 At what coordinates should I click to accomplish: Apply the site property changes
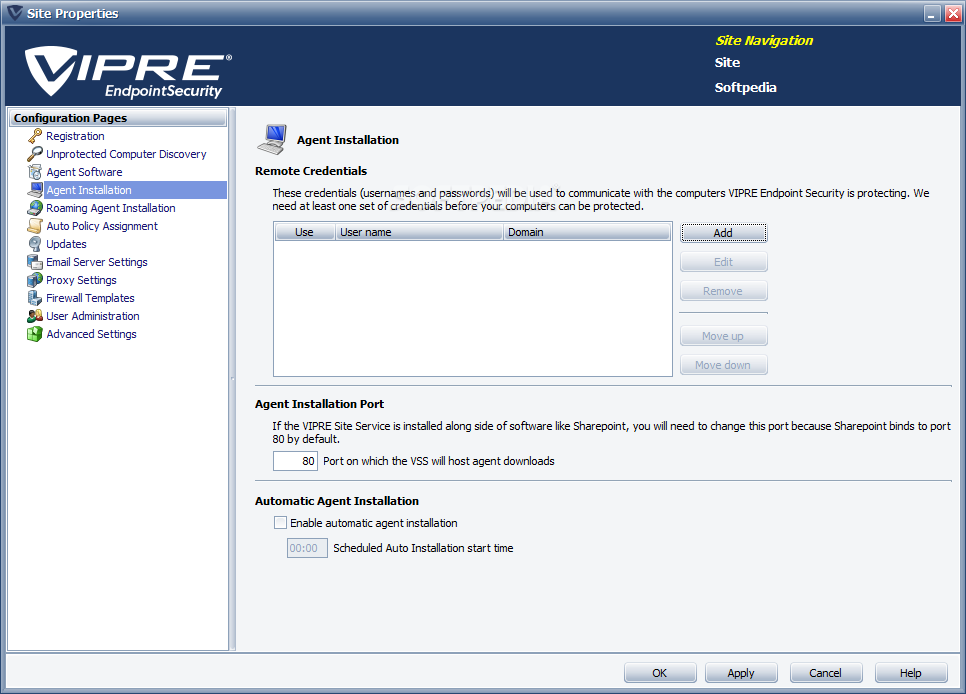click(741, 672)
